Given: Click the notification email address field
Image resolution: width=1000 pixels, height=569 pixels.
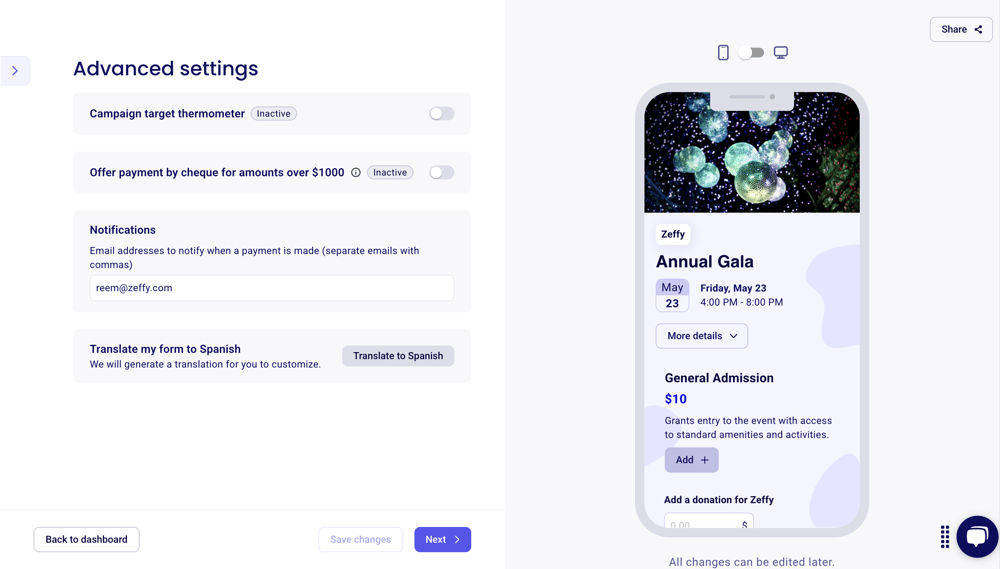Looking at the screenshot, I should [271, 288].
